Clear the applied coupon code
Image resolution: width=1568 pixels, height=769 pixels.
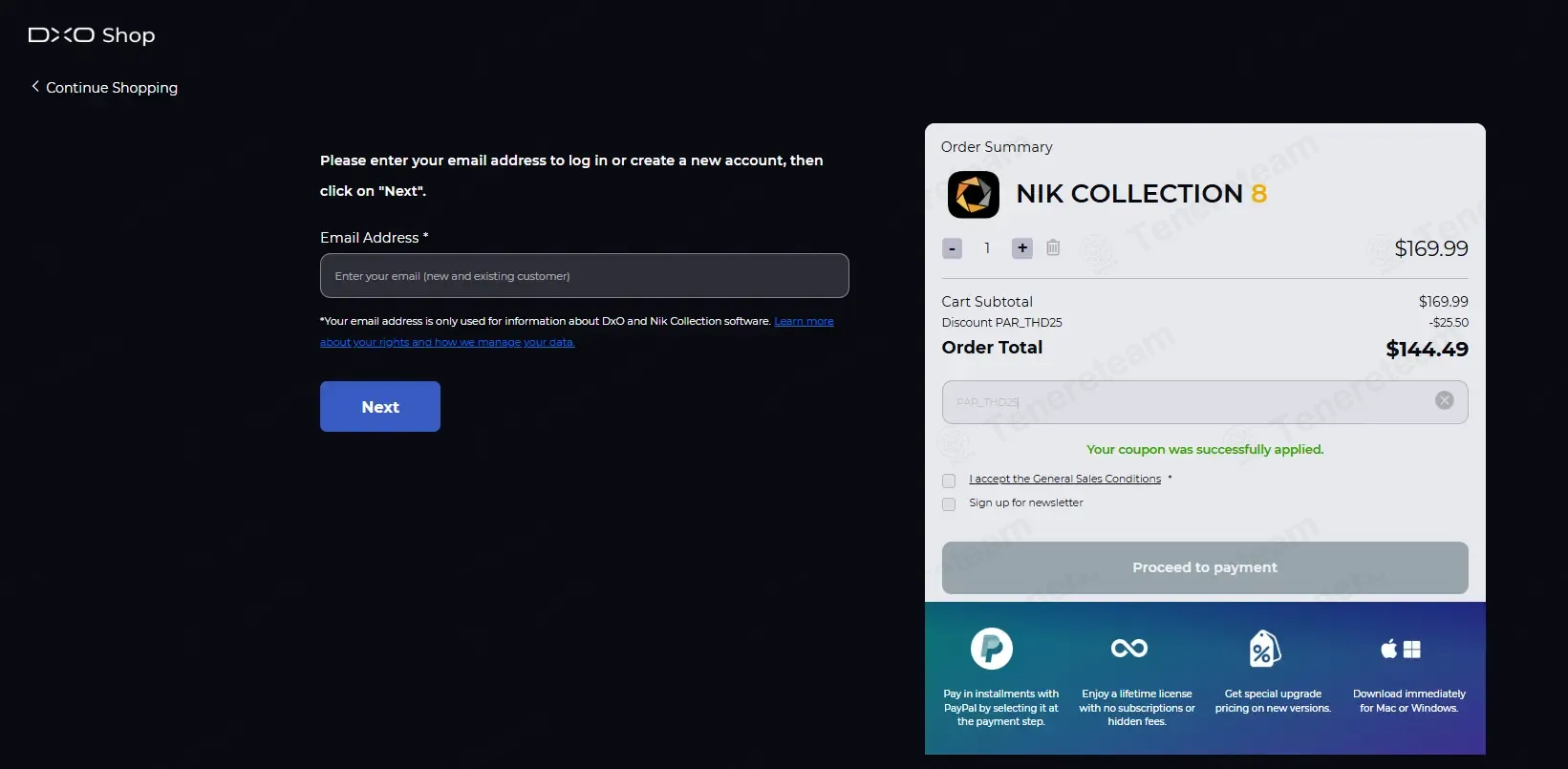(x=1444, y=401)
